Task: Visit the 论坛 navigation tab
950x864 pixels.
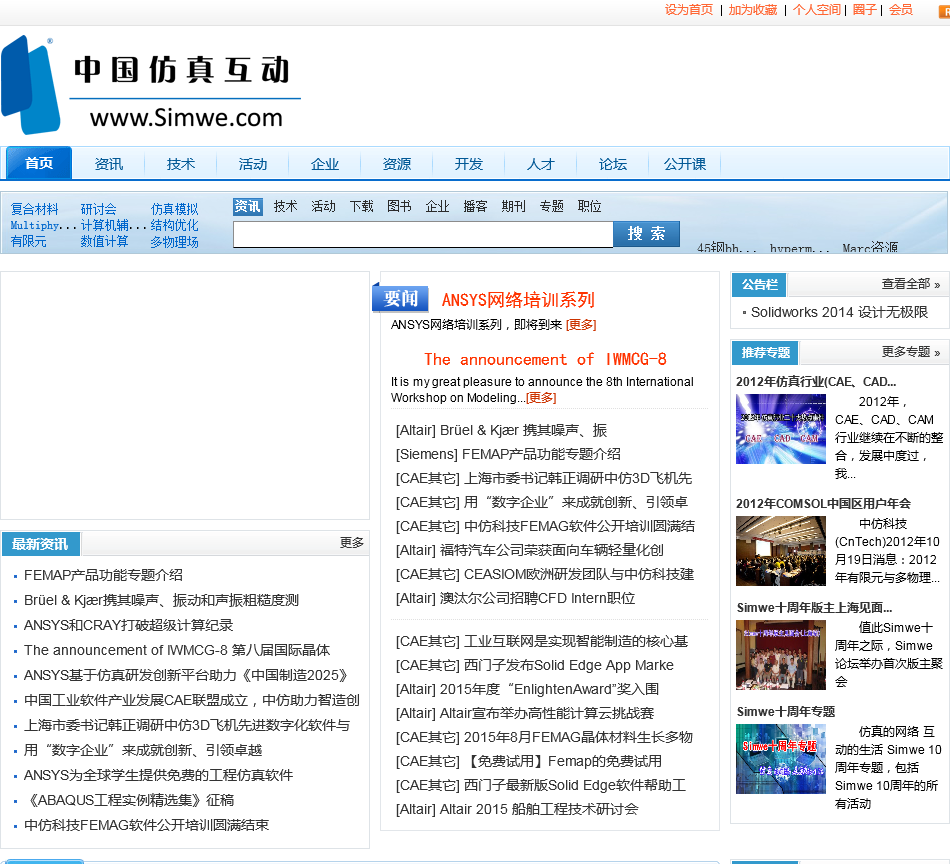Action: click(613, 164)
